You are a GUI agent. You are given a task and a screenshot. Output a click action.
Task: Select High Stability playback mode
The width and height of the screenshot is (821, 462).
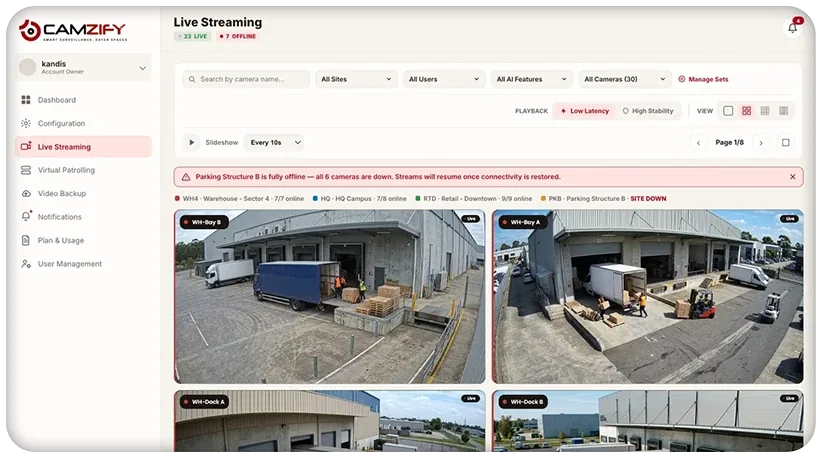(648, 111)
